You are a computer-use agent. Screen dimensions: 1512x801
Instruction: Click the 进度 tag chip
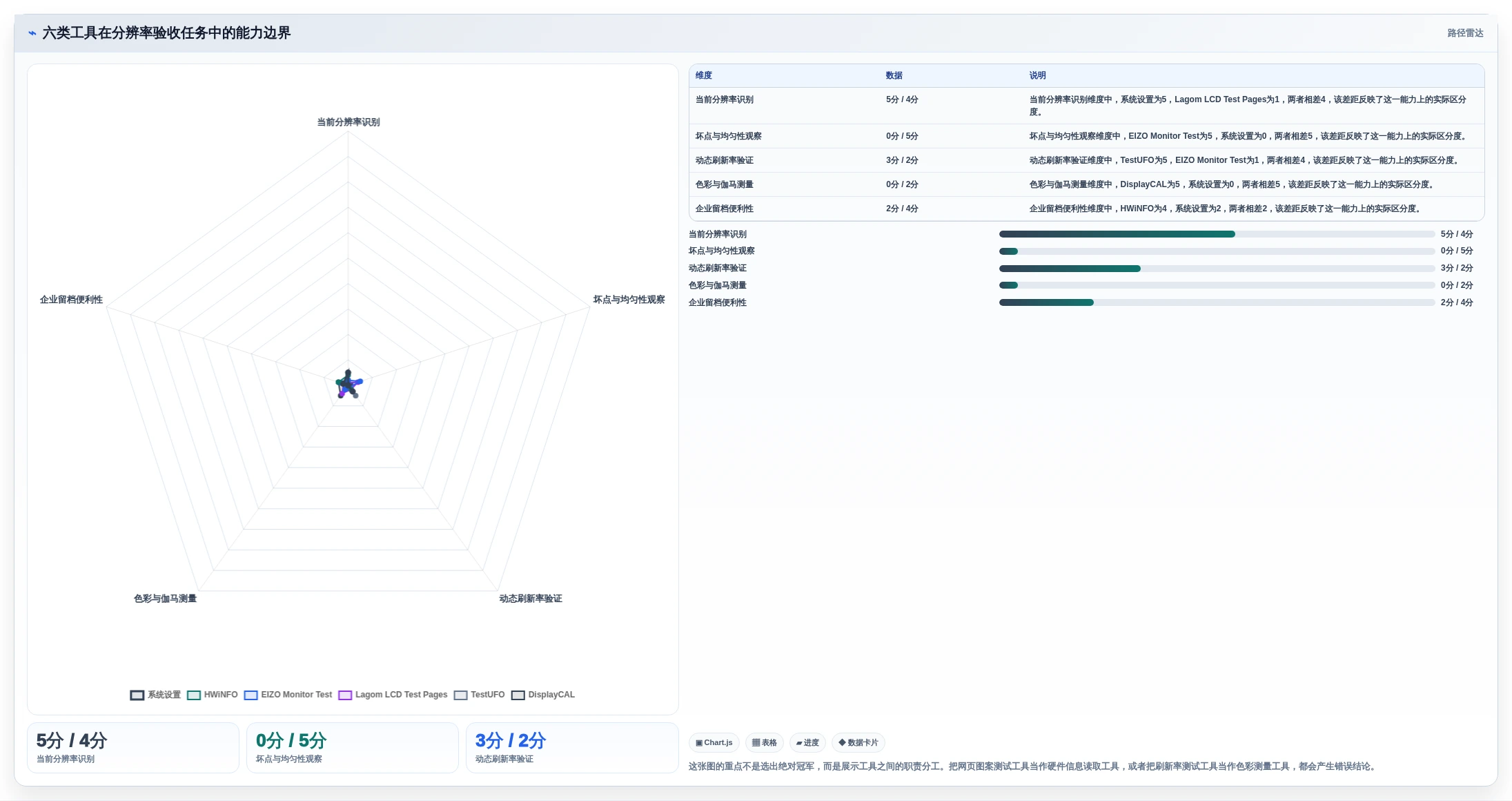click(807, 743)
